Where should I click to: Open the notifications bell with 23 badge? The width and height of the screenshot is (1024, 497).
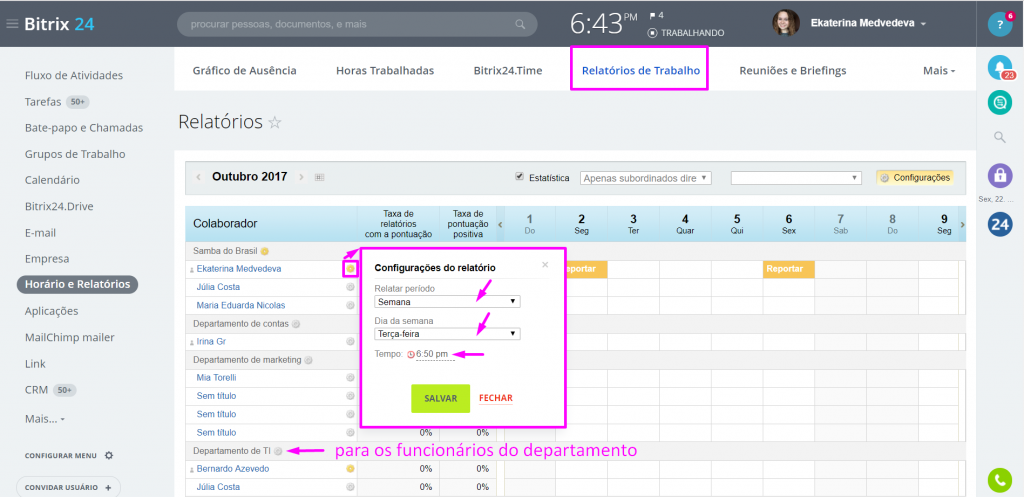click(x=999, y=67)
